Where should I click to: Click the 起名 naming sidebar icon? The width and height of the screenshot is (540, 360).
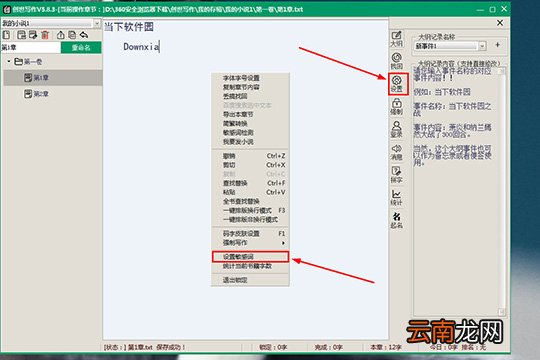point(396,220)
